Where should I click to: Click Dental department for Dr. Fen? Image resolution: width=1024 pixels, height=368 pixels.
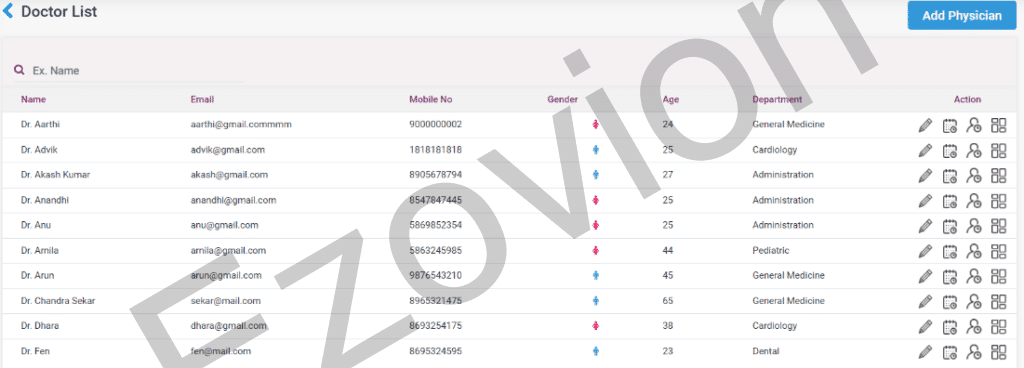pyautogui.click(x=766, y=351)
